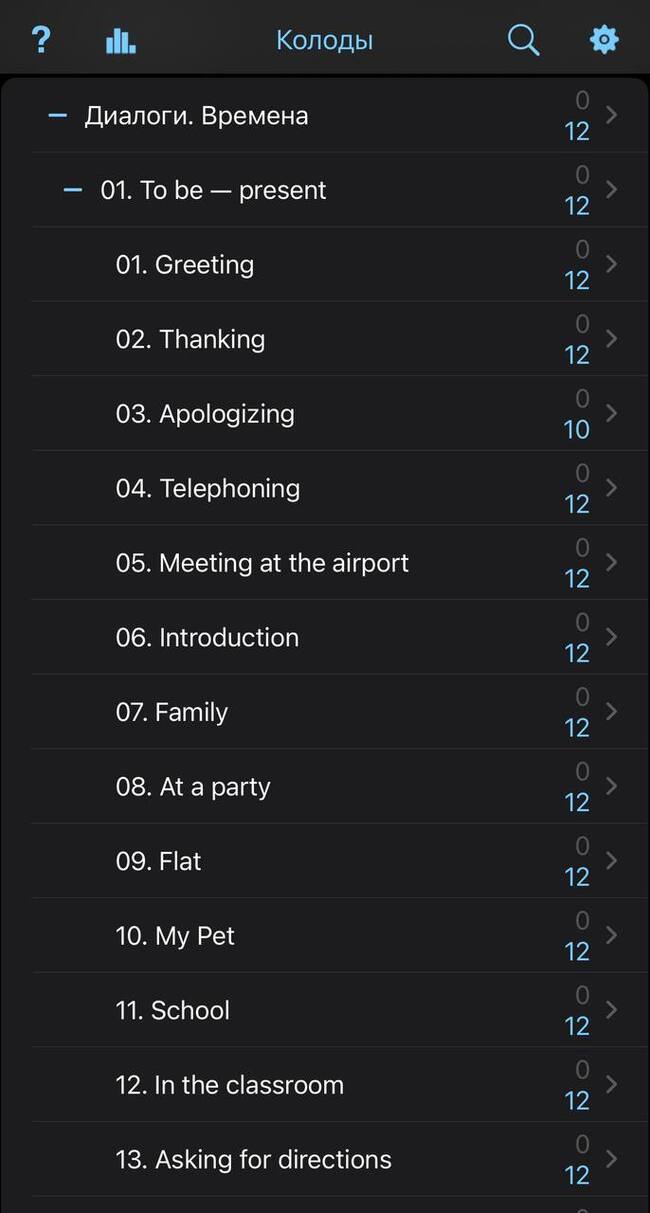Tap the Колоды title
Screen dimensions: 650x1213
tap(324, 40)
